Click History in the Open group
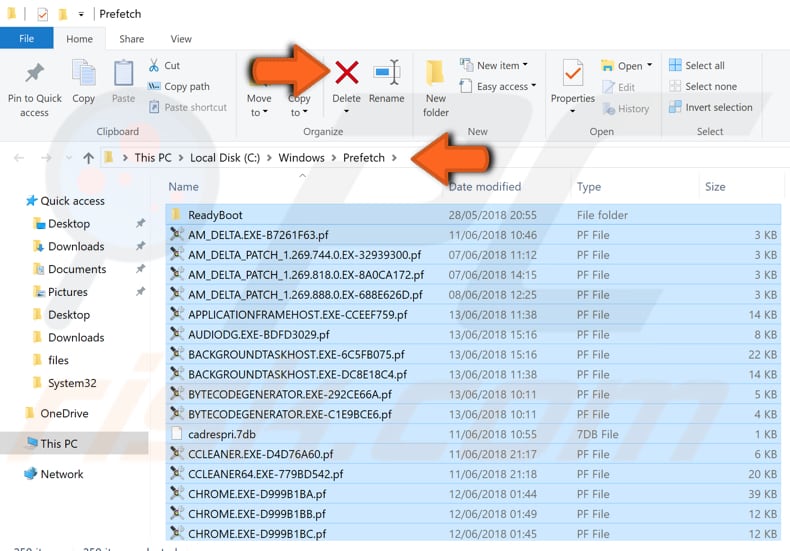 pyautogui.click(x=626, y=109)
